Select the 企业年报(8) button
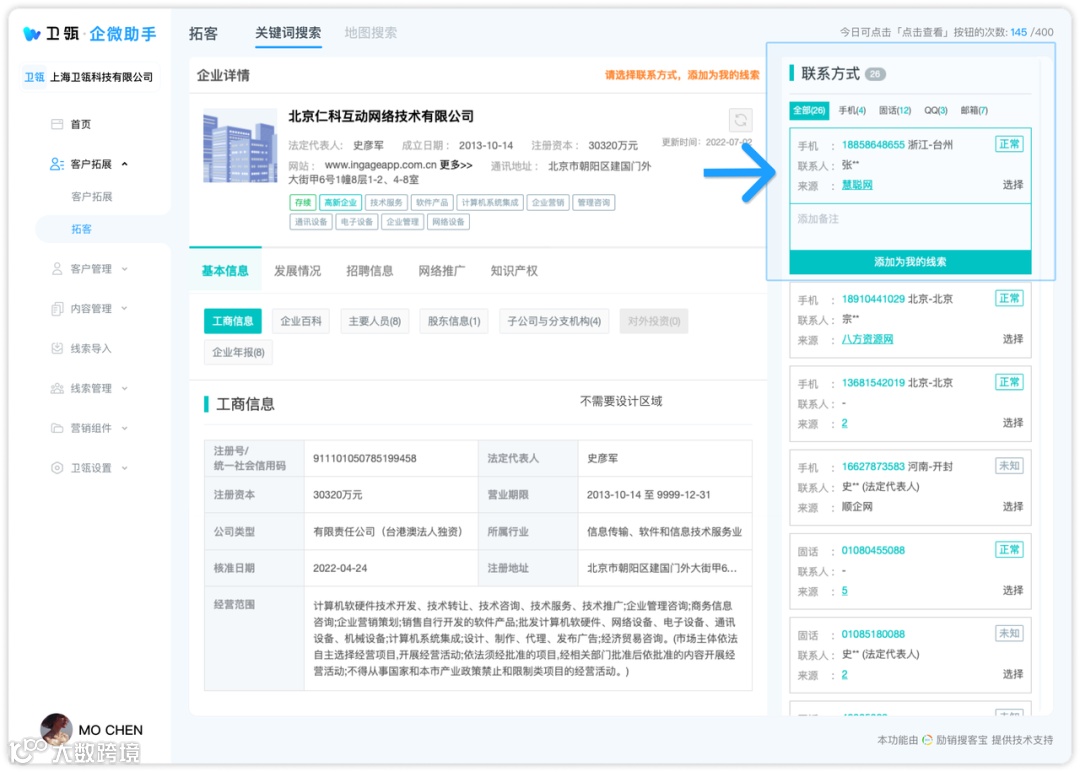Image resolution: width=1080 pixels, height=772 pixels. click(x=238, y=353)
